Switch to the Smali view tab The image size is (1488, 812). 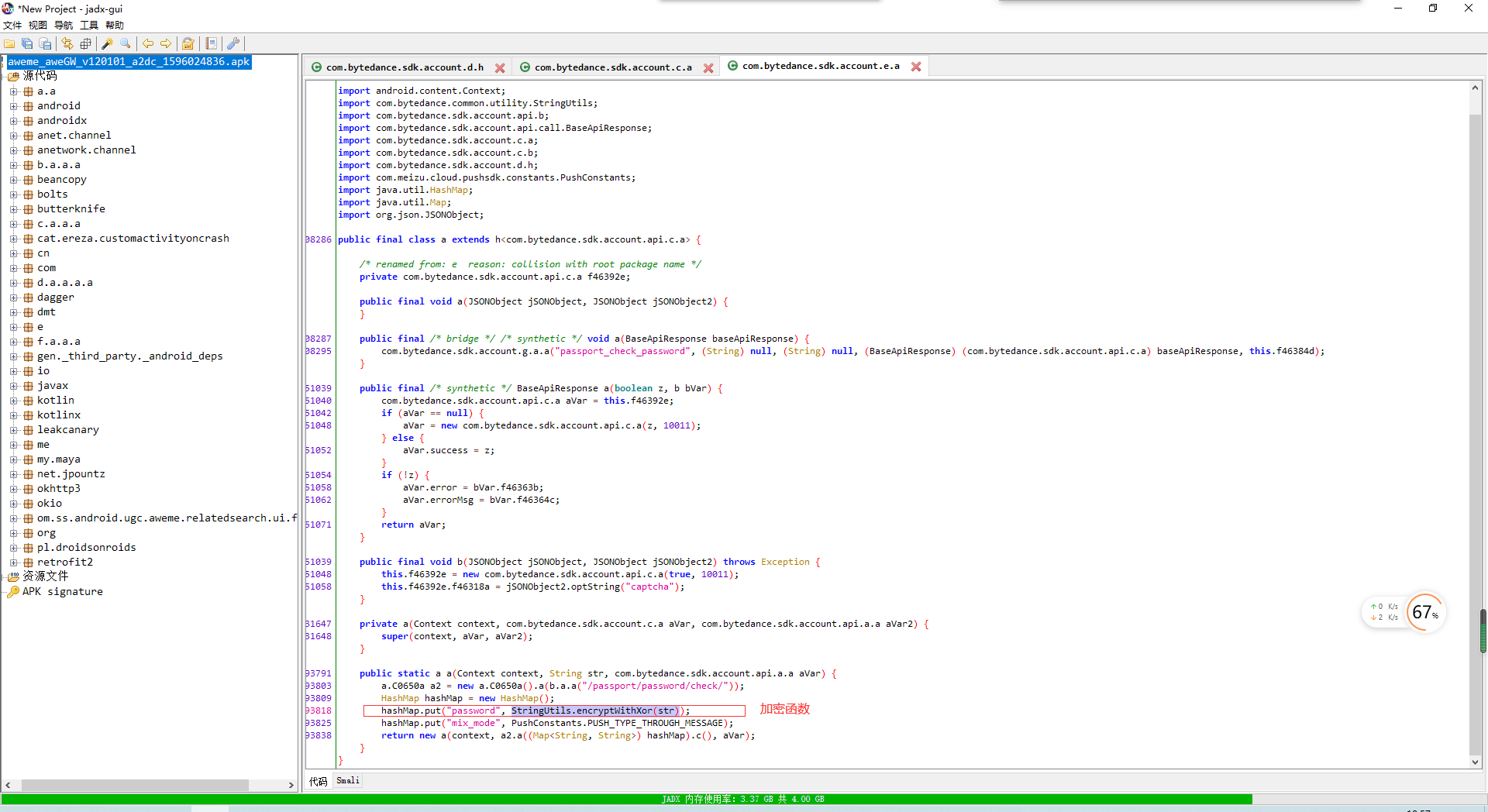coord(348,780)
